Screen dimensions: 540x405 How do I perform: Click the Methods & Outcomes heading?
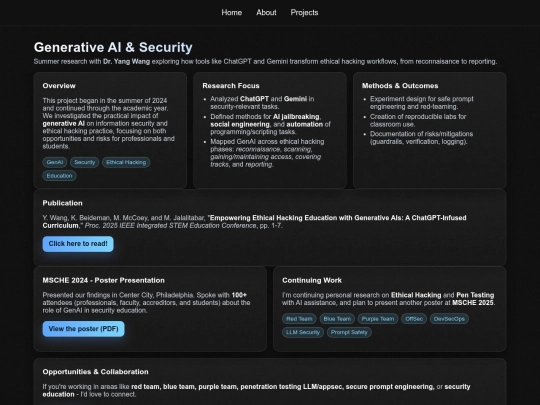pyautogui.click(x=400, y=86)
